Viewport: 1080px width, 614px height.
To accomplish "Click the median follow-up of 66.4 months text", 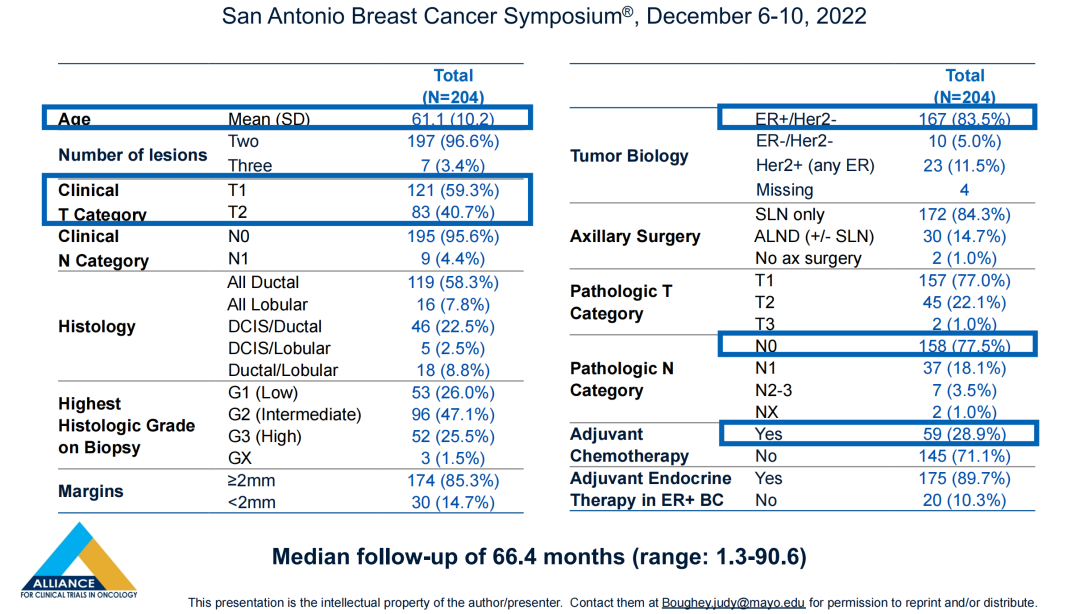I will 539,557.
